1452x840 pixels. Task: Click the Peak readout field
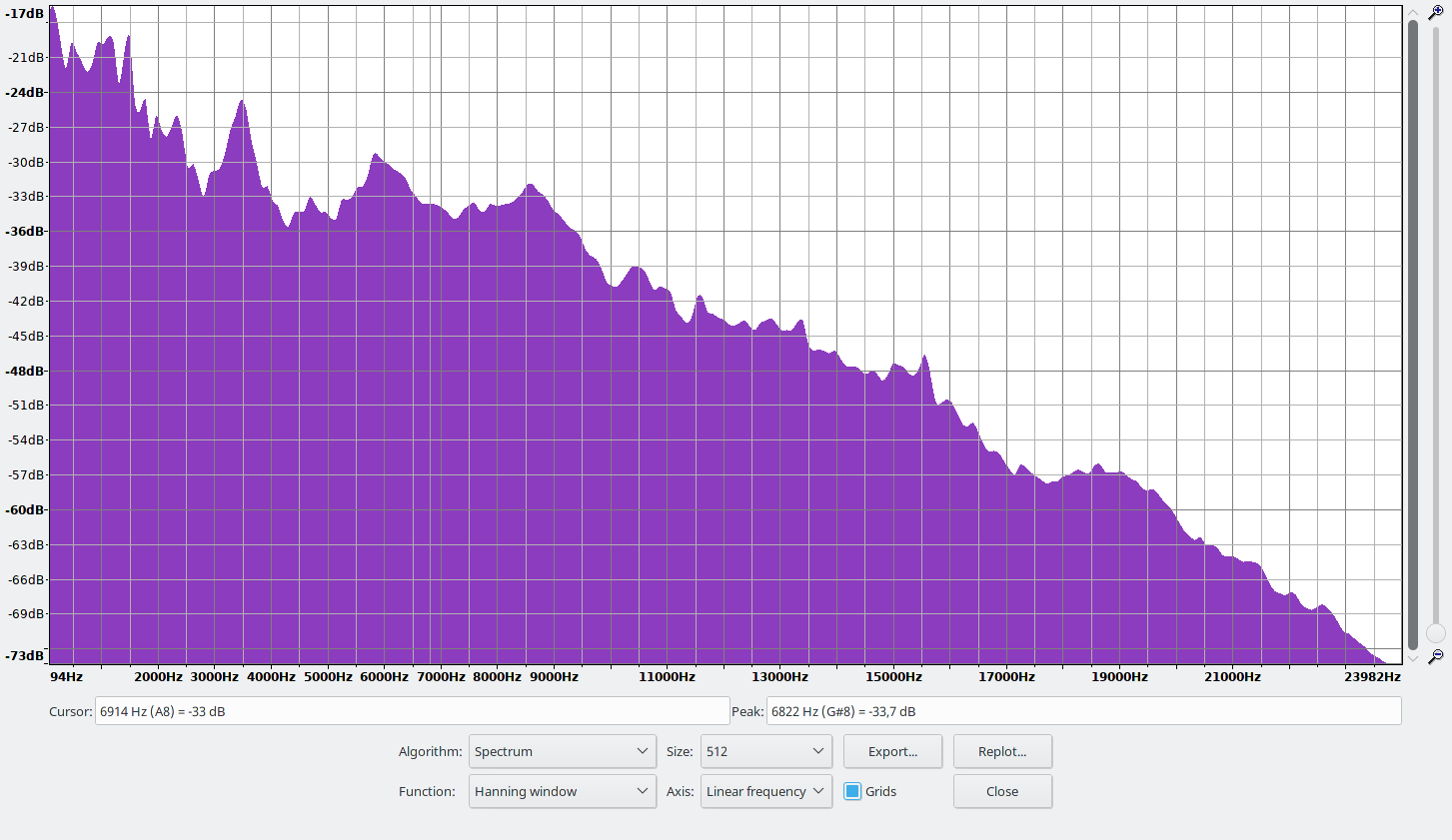pos(1083,711)
